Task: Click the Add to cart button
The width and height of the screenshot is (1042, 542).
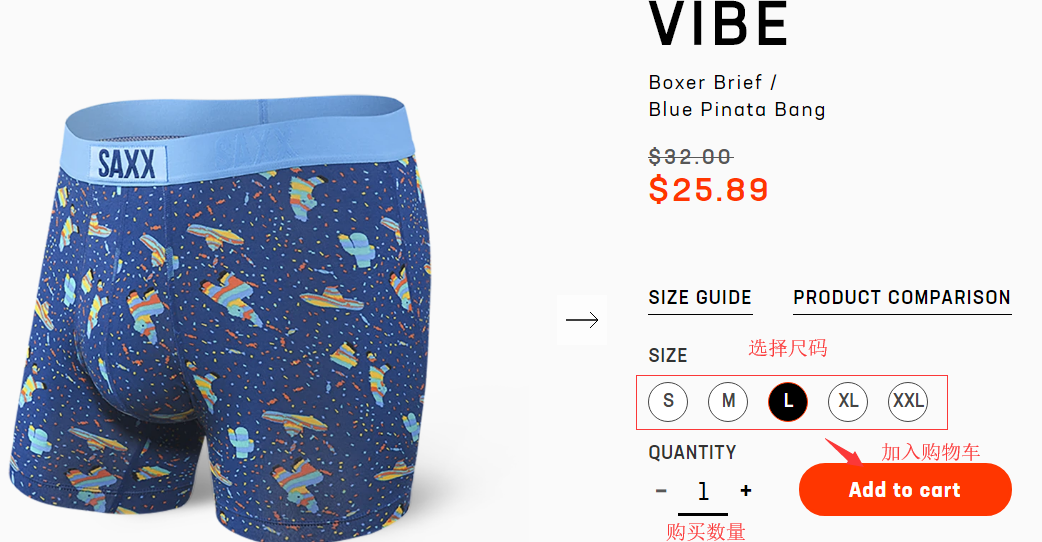Action: tap(905, 490)
